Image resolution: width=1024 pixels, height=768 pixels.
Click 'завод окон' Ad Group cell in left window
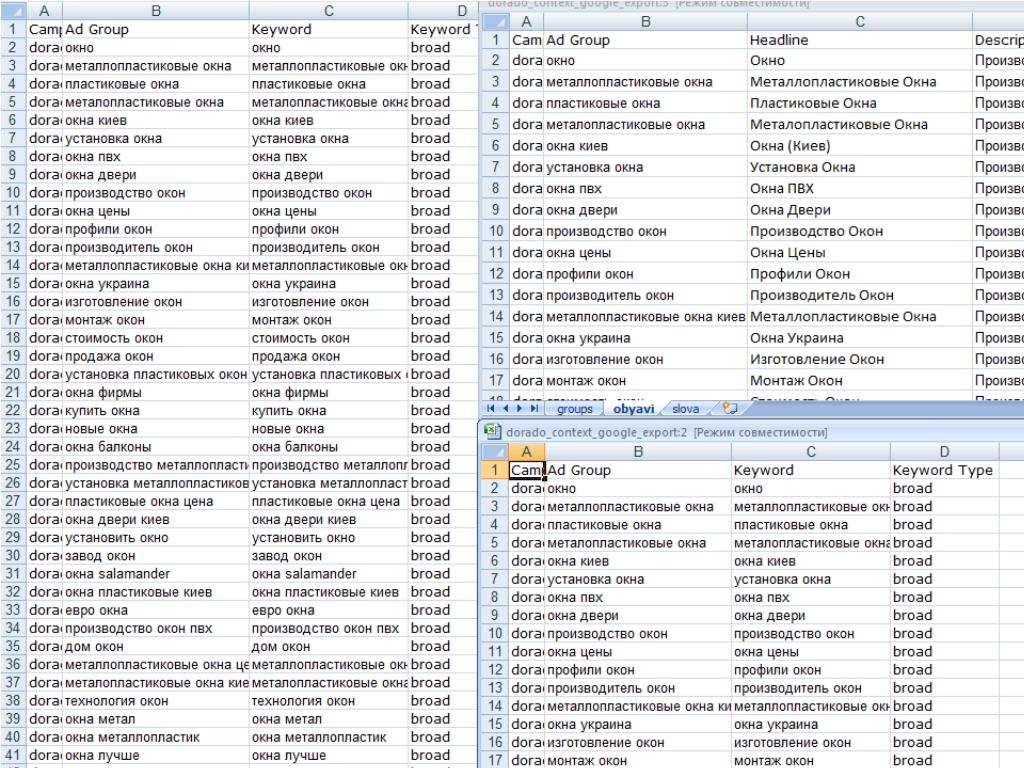click(156, 556)
